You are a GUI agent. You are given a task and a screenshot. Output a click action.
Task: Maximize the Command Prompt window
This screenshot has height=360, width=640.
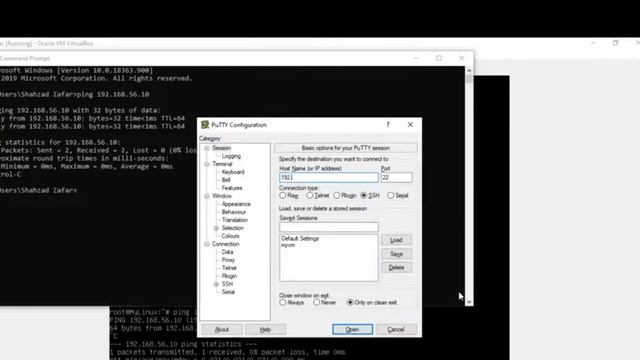[x=439, y=58]
